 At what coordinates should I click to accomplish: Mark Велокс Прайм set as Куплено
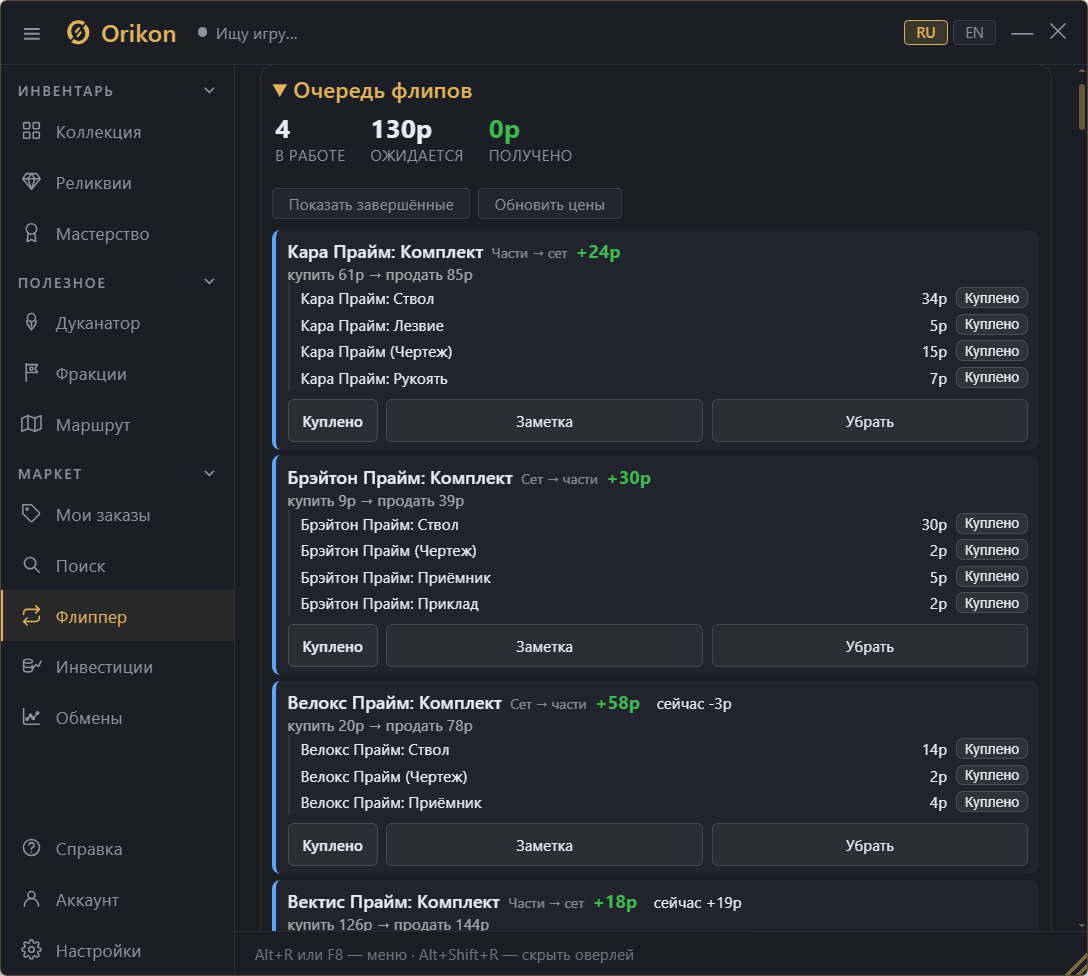pyautogui.click(x=332, y=845)
